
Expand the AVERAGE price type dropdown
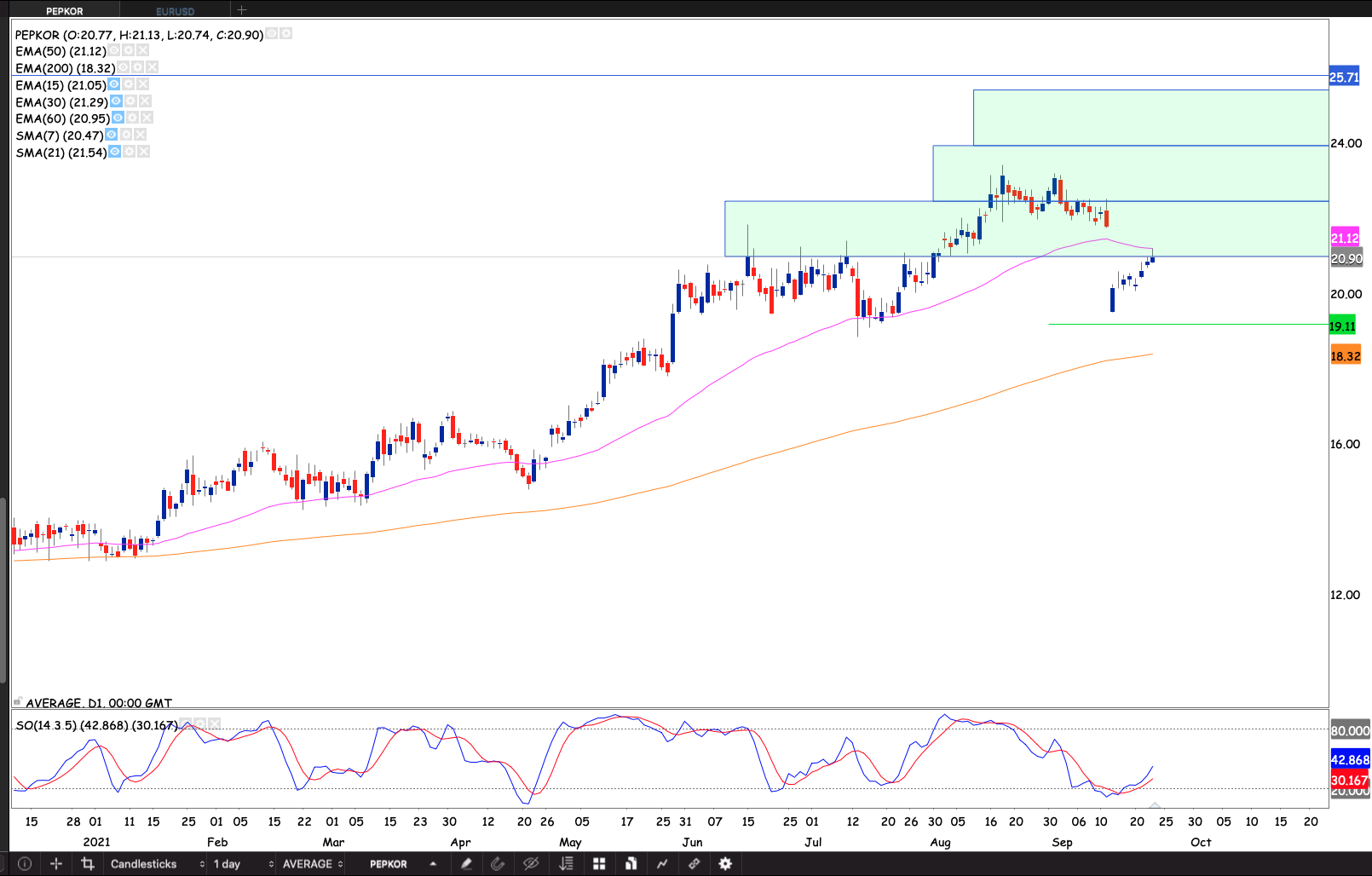312,863
